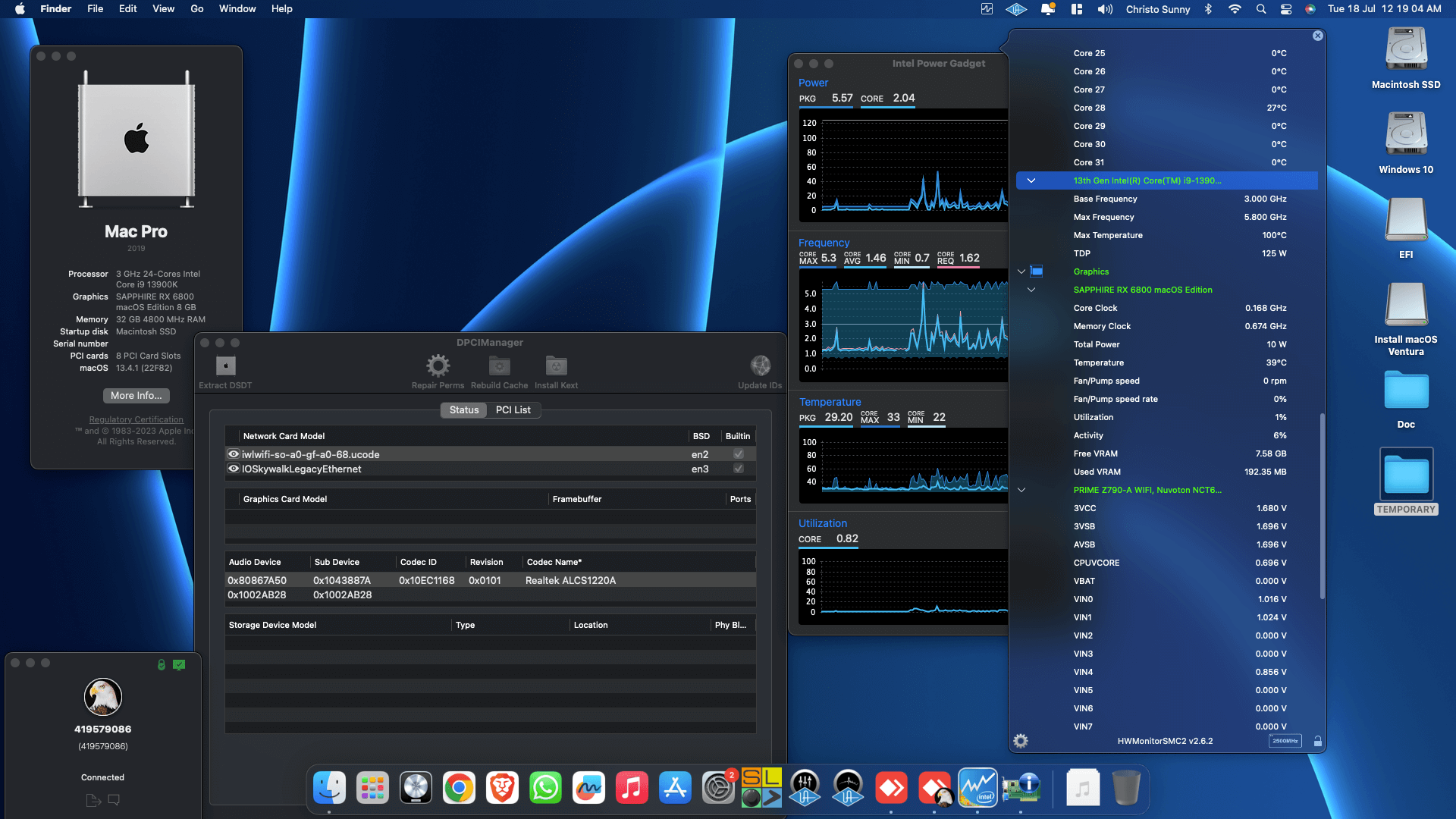Open the File menu
This screenshot has height=819, width=1456.
(x=95, y=9)
